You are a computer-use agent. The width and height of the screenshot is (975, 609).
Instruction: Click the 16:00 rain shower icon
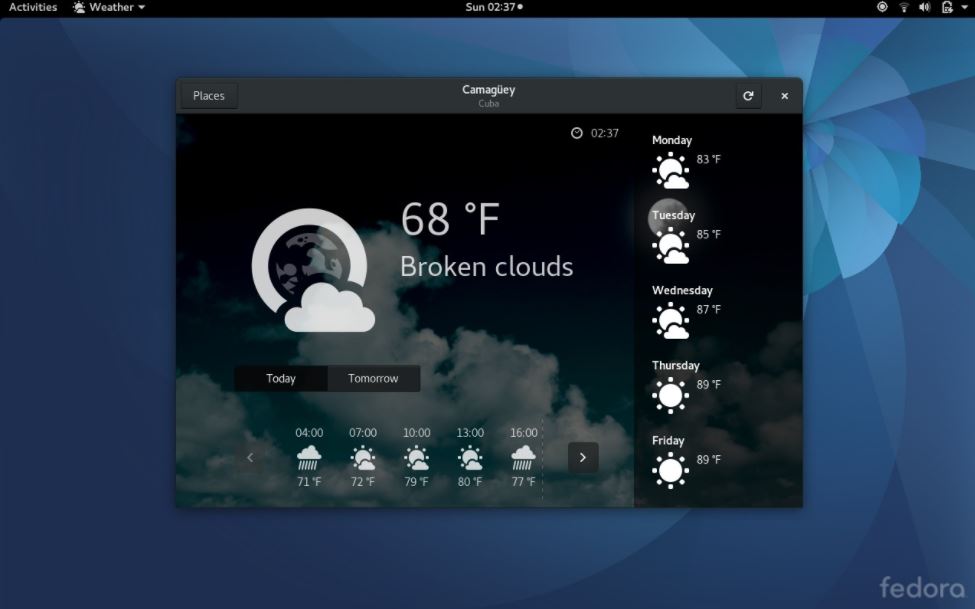click(x=523, y=458)
